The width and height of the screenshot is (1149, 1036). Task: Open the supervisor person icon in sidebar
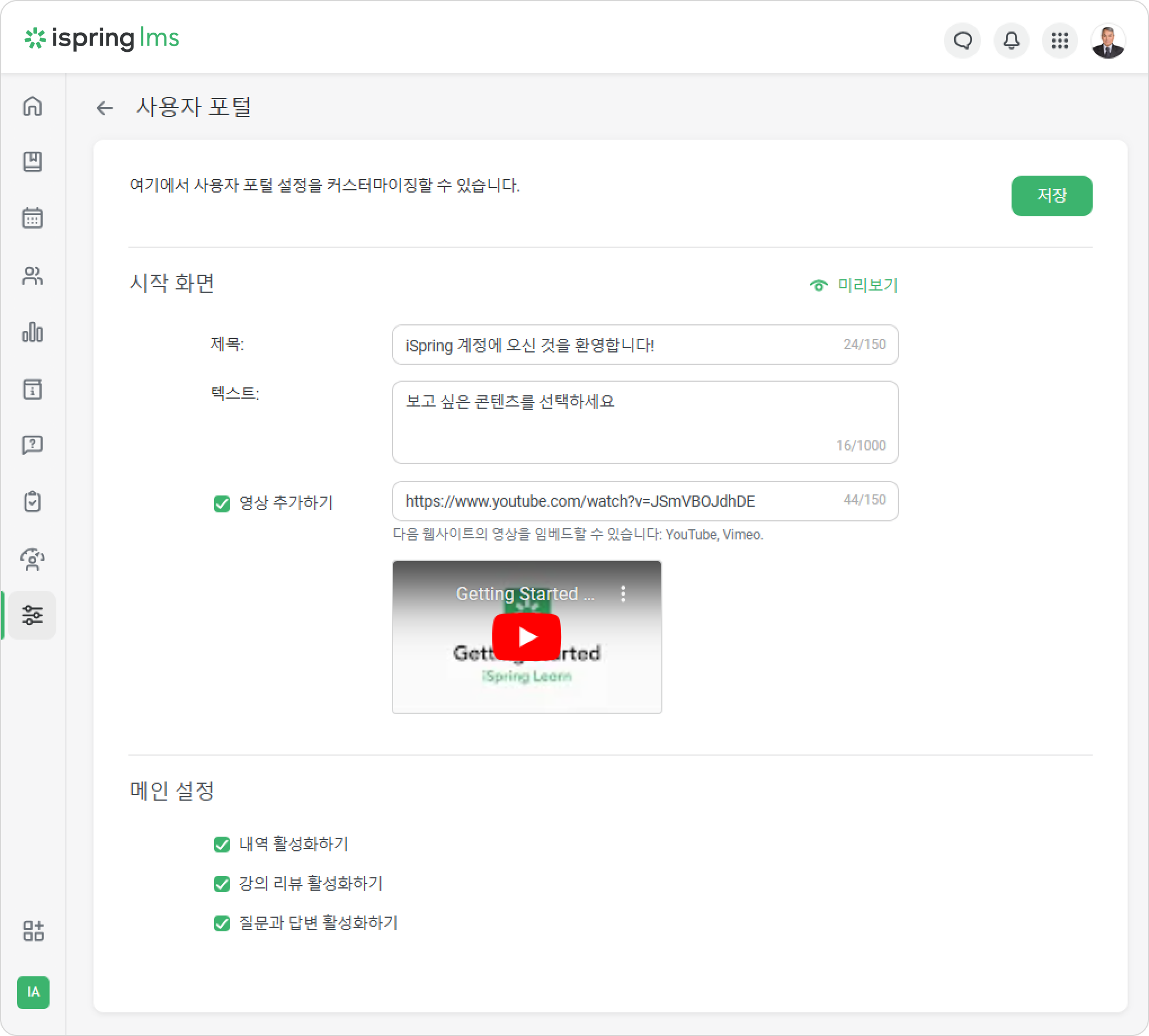click(33, 559)
